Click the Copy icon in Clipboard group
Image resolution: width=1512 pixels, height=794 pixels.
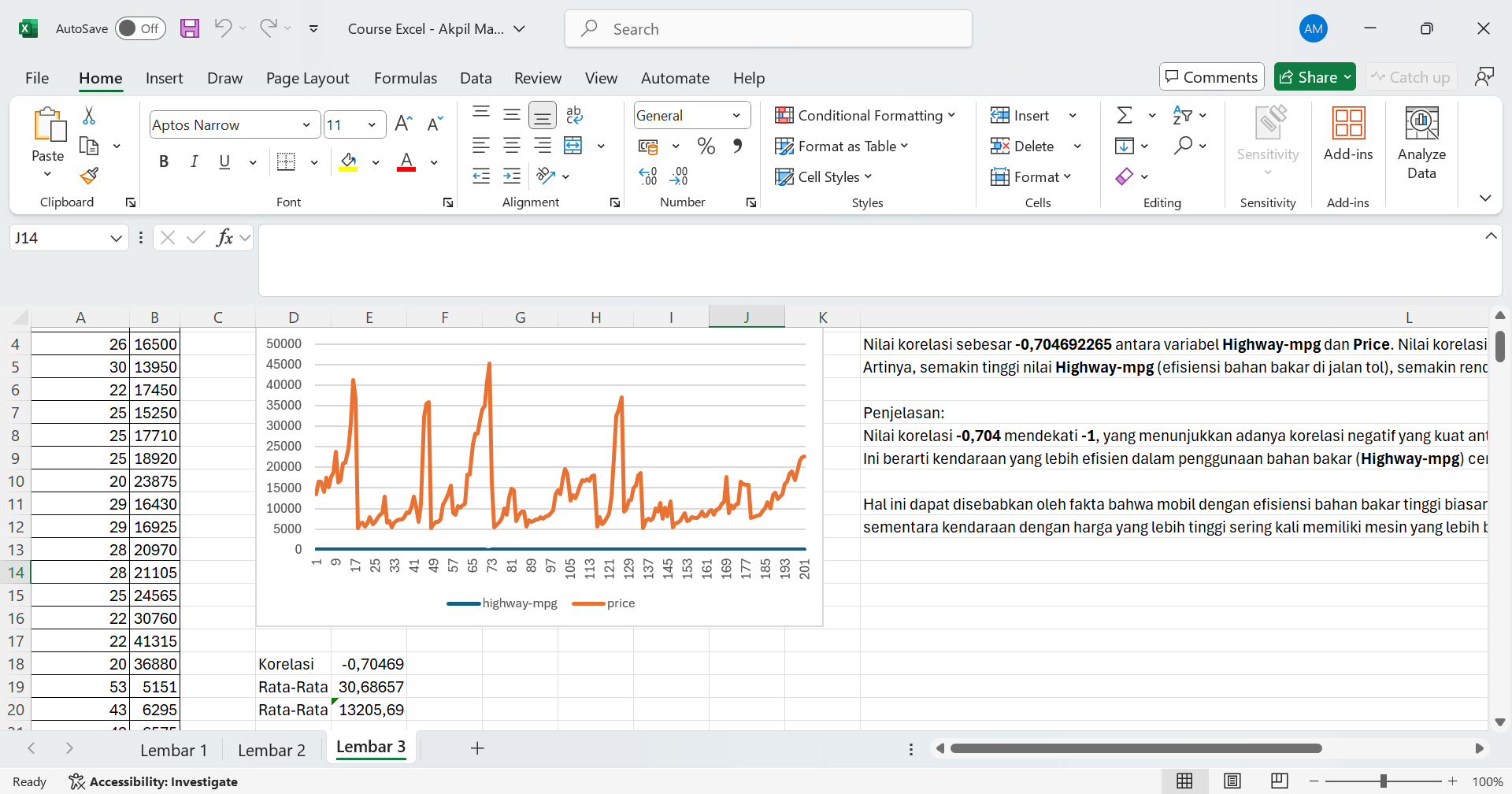tap(89, 147)
